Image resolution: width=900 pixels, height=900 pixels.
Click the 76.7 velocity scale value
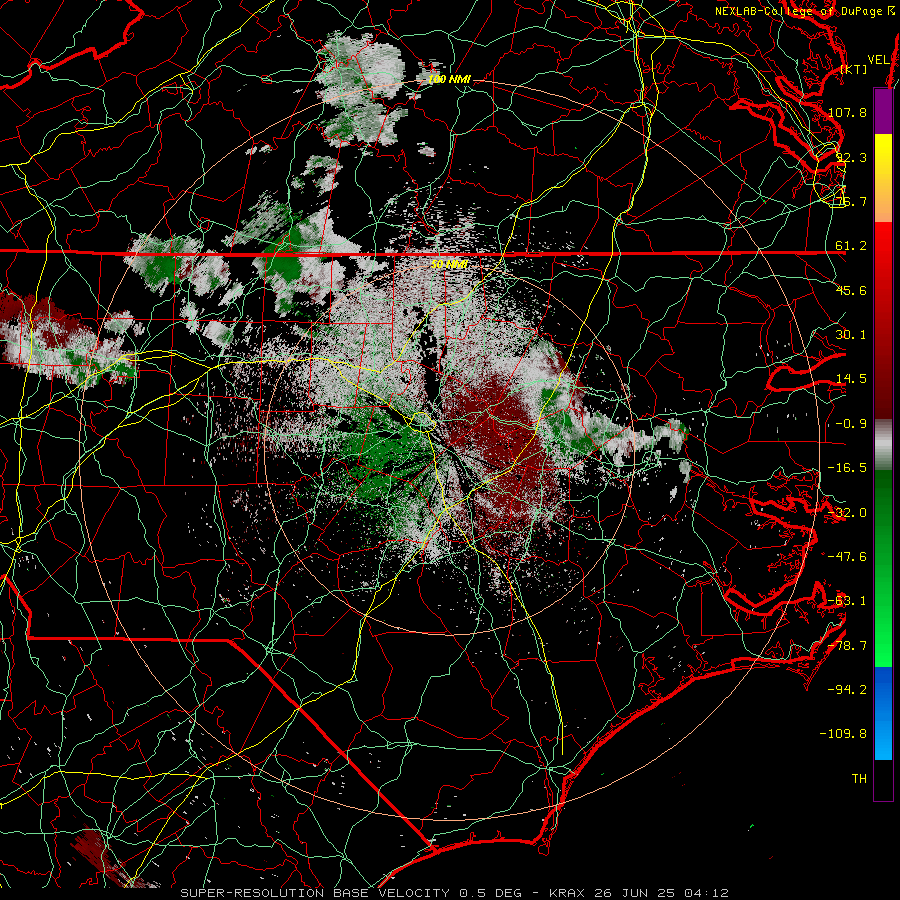(851, 201)
